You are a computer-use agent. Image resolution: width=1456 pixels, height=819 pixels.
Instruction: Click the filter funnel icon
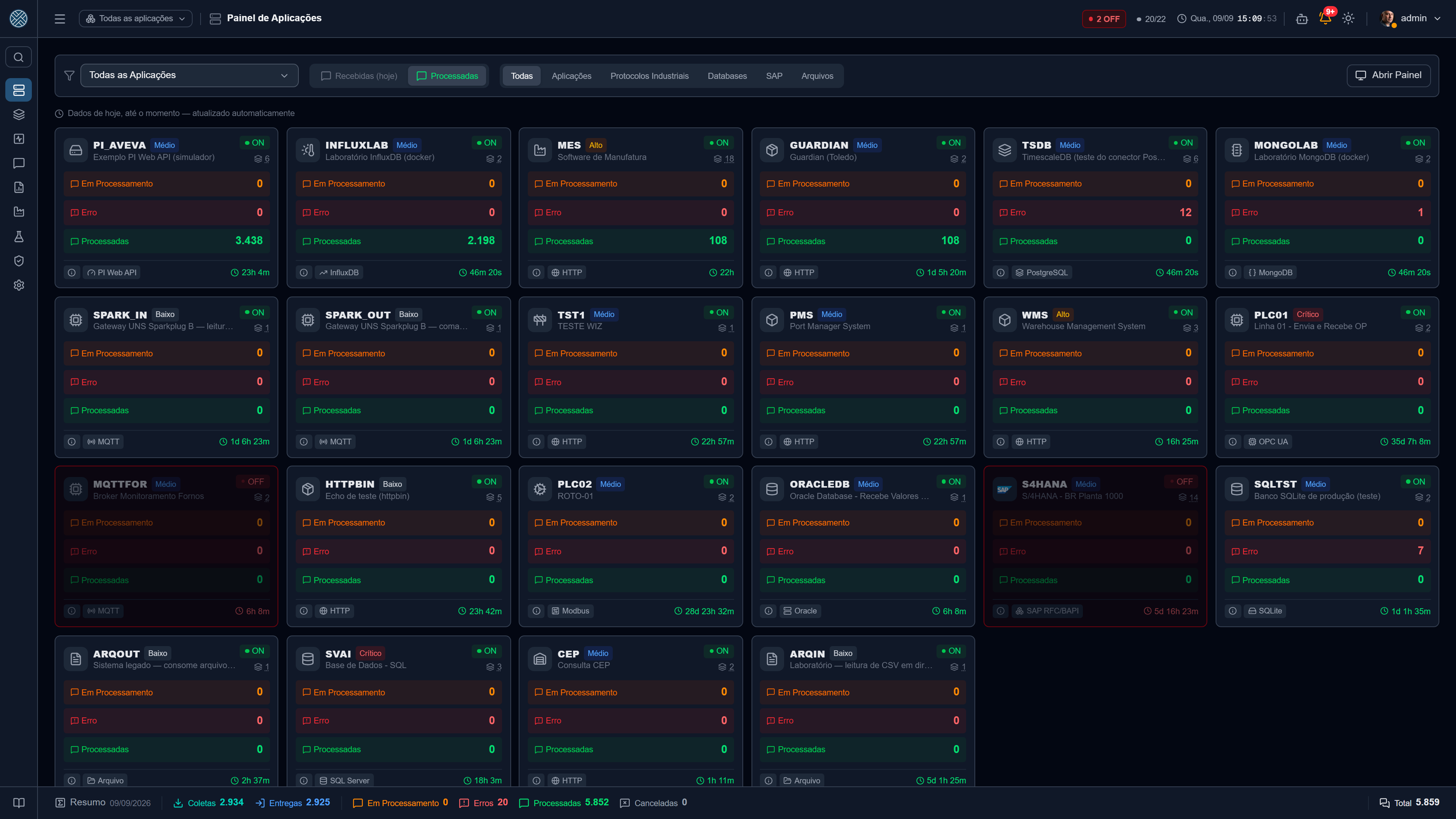[69, 76]
